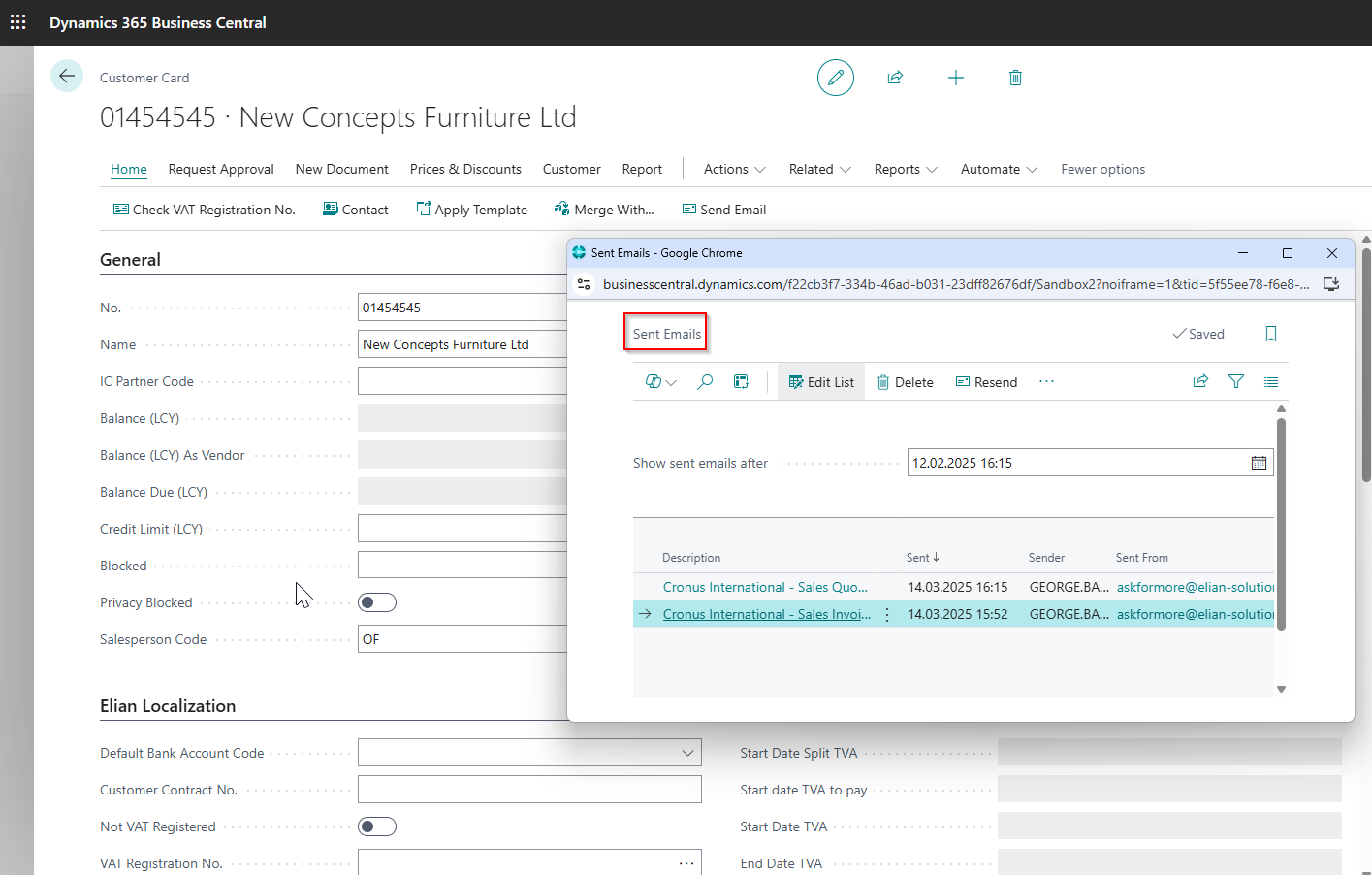This screenshot has width=1372, height=875.
Task: Click Resend in Sent Emails toolbar
Action: [986, 382]
